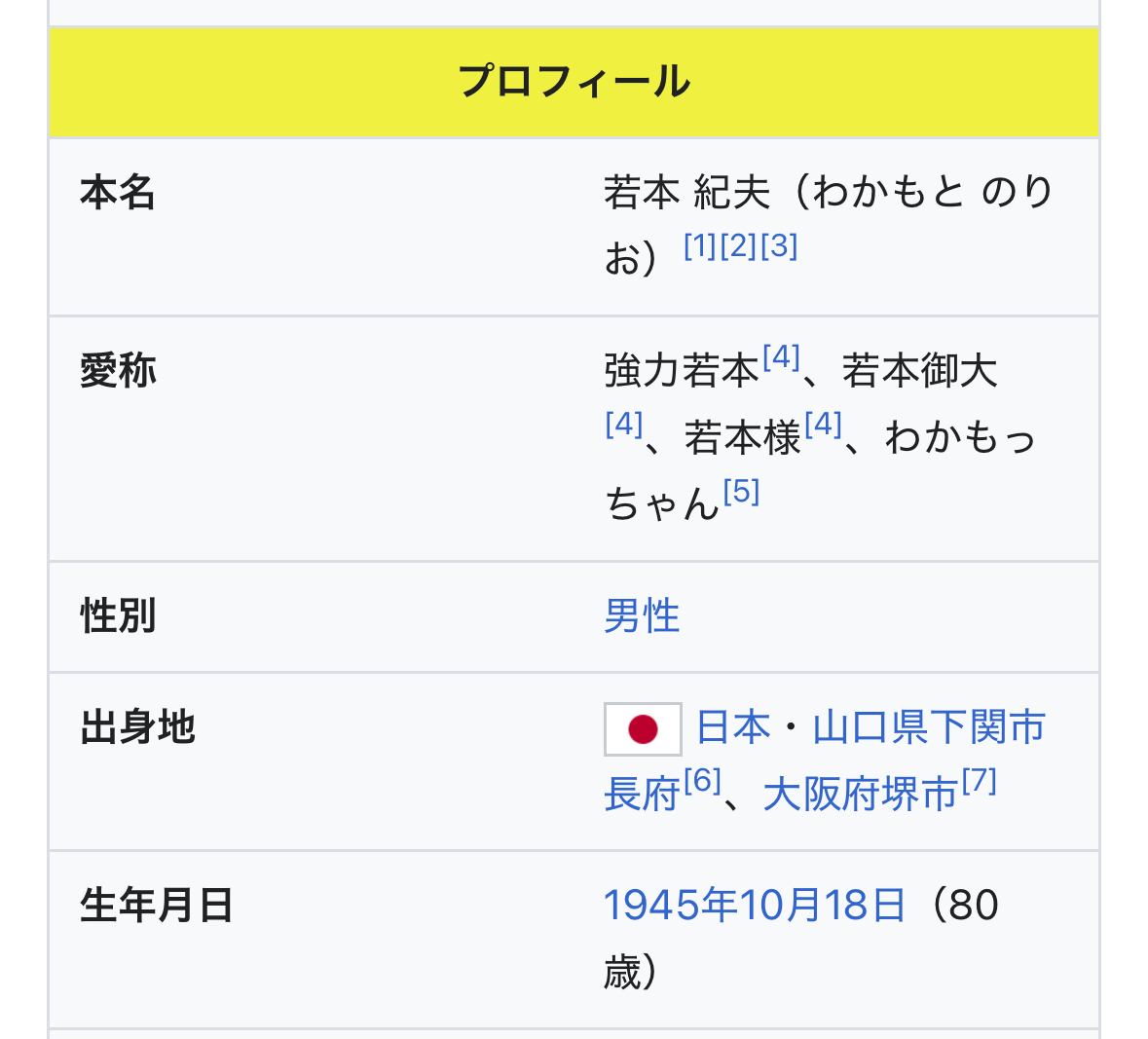
Task: Open citation [5] after わかもっちゃん
Action: (x=741, y=491)
